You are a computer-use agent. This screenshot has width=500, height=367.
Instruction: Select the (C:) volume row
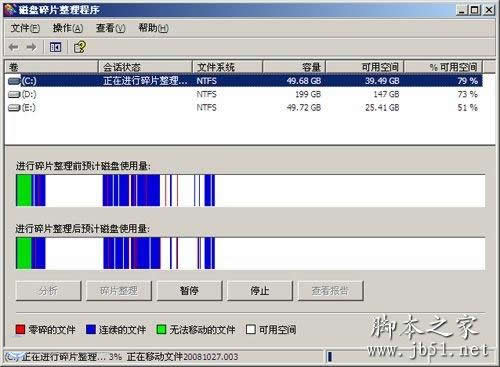pyautogui.click(x=244, y=81)
